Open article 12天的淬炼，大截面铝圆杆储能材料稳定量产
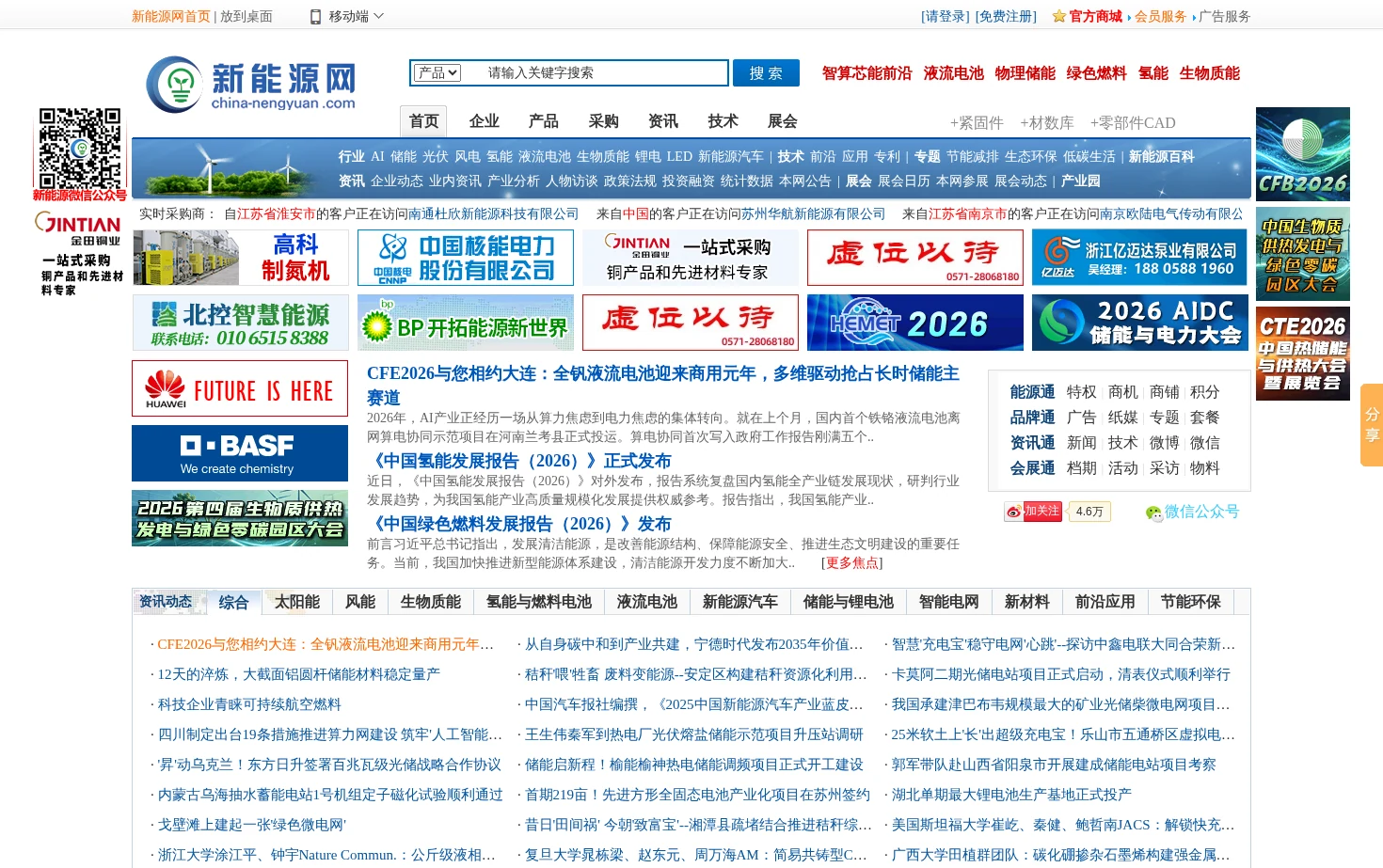The width and height of the screenshot is (1383, 868). [299, 674]
